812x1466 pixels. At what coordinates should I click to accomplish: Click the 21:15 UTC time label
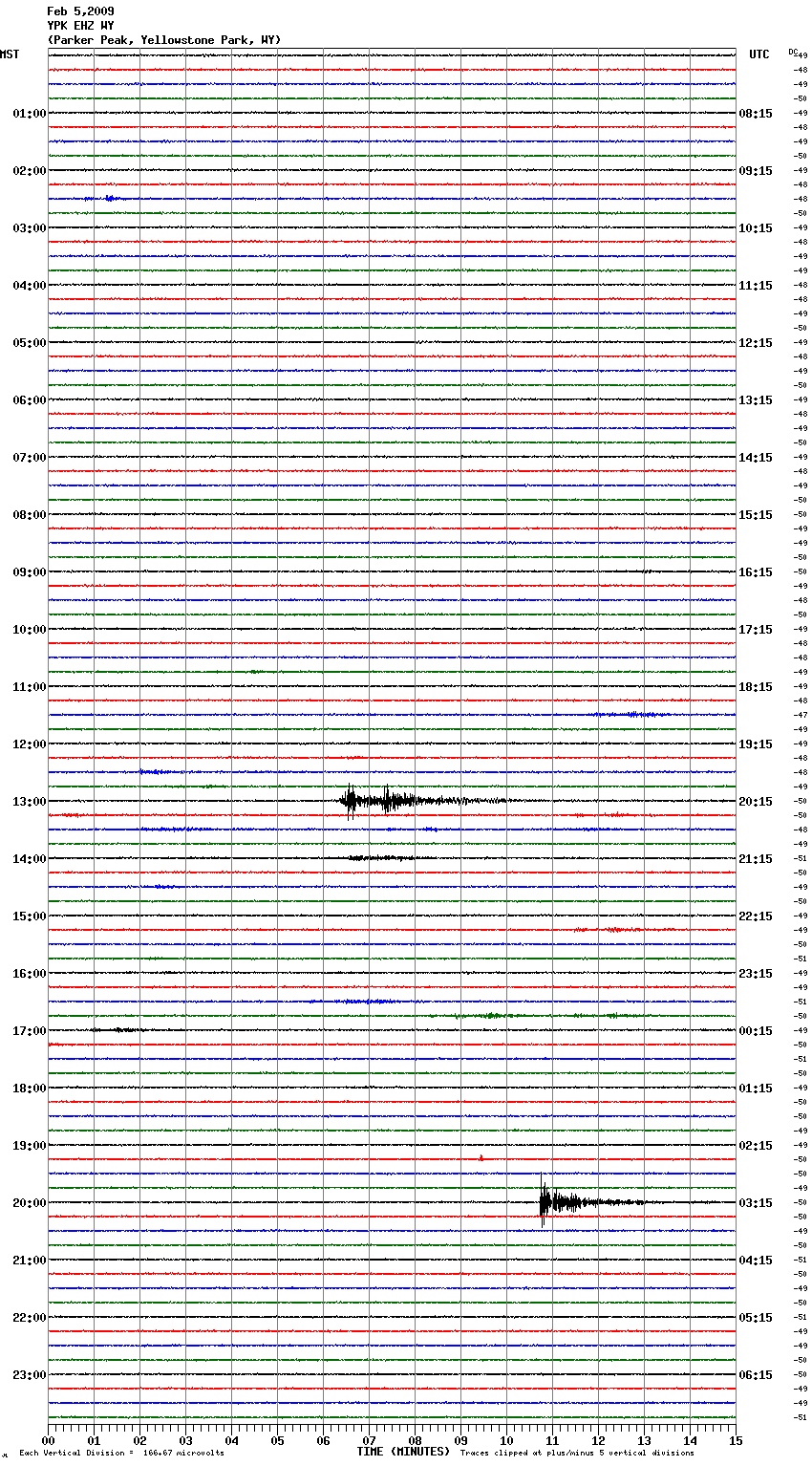756,859
